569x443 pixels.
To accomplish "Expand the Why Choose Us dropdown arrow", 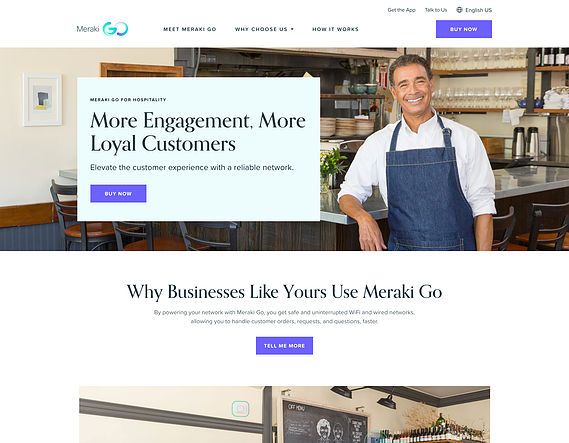I will (x=292, y=29).
